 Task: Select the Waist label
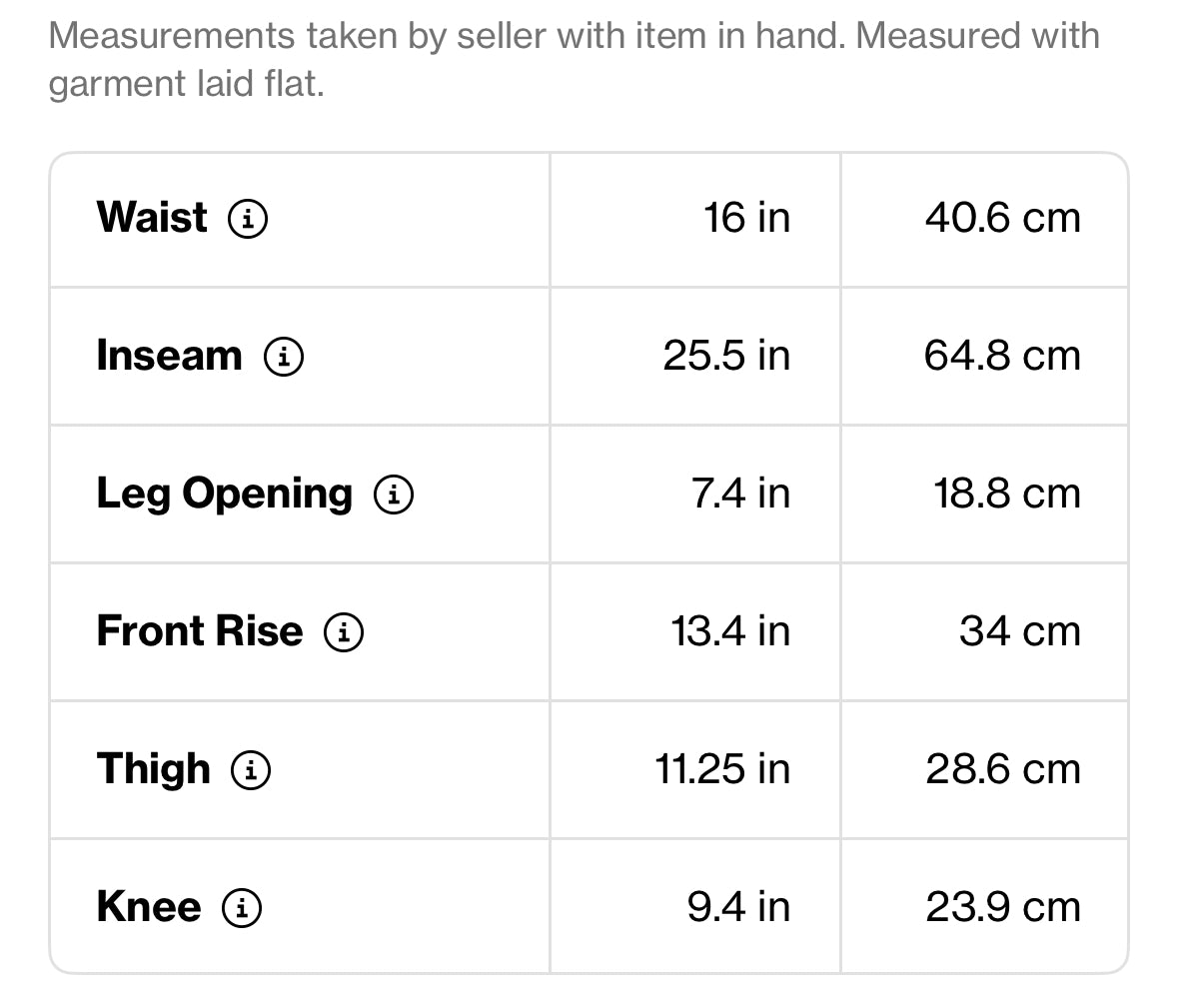152,218
